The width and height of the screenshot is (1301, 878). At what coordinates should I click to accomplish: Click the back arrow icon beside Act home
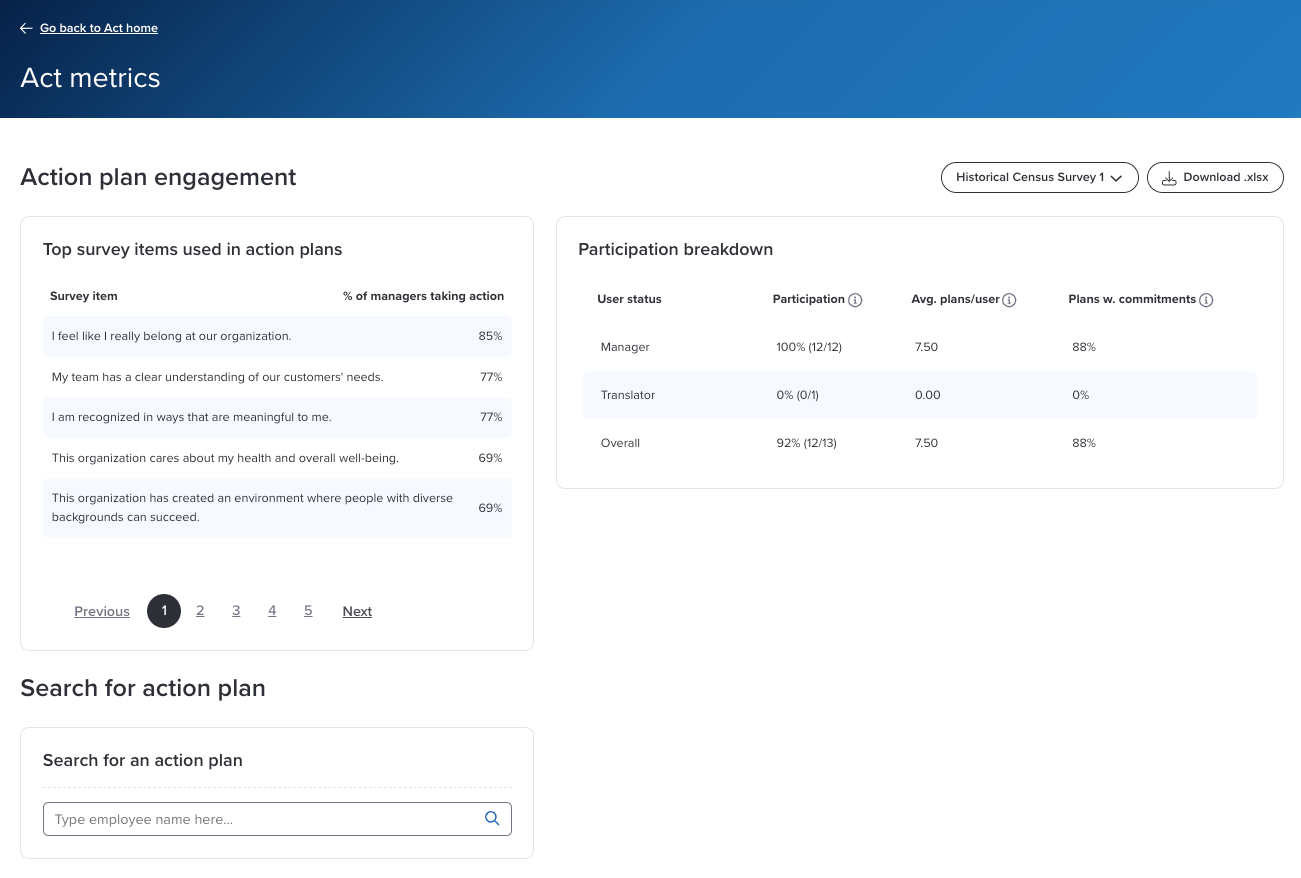tap(26, 28)
